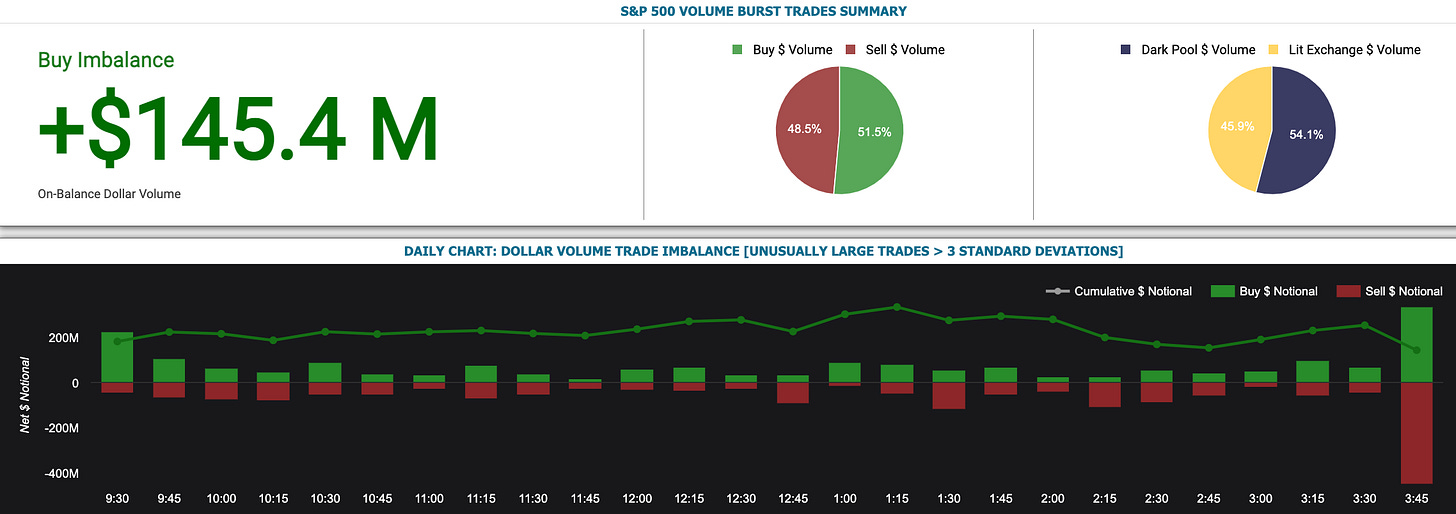Click the 1:00 time axis label
Screen dimensions: 1456x514
click(845, 498)
